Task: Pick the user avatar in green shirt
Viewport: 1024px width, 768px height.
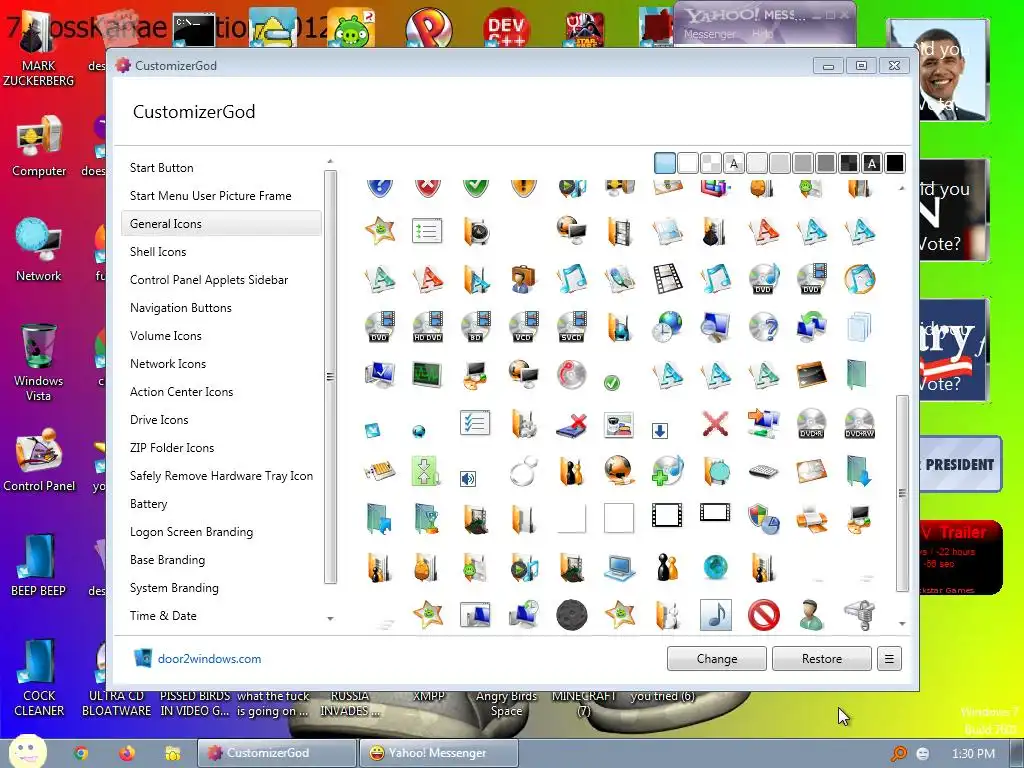Action: [811, 615]
